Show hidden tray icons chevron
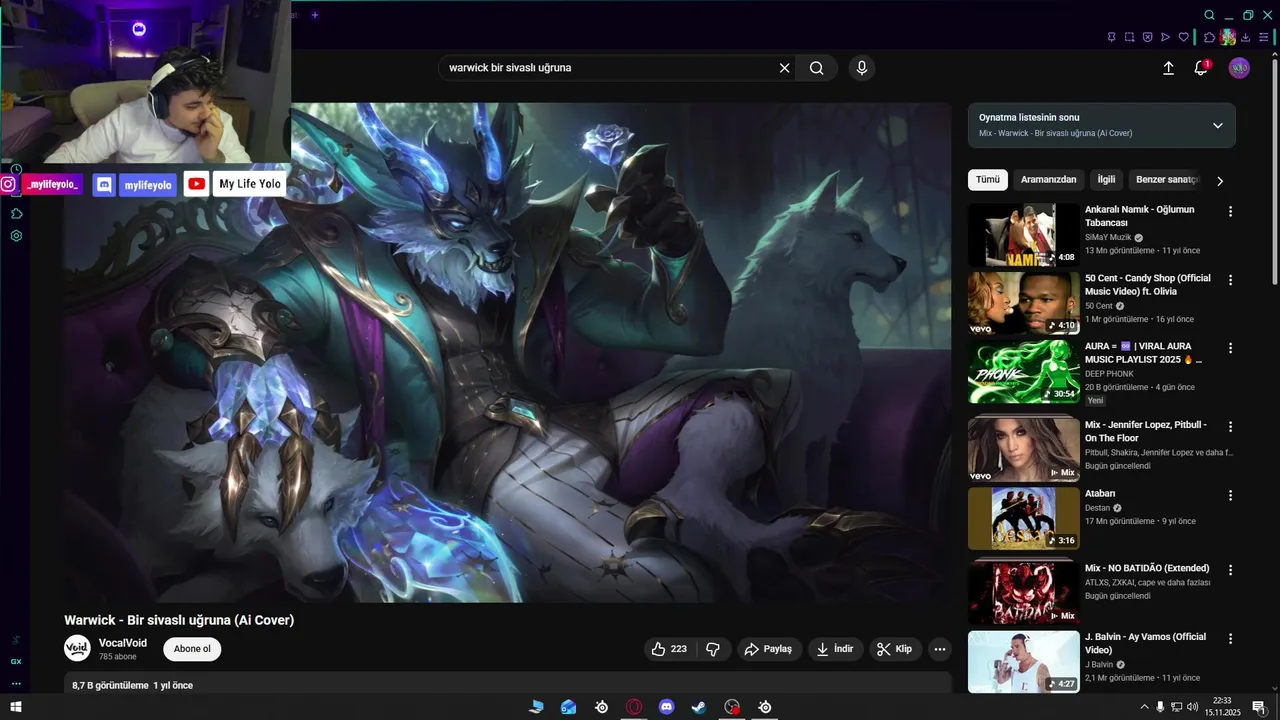Screen dimensions: 1280x720 [1144, 707]
